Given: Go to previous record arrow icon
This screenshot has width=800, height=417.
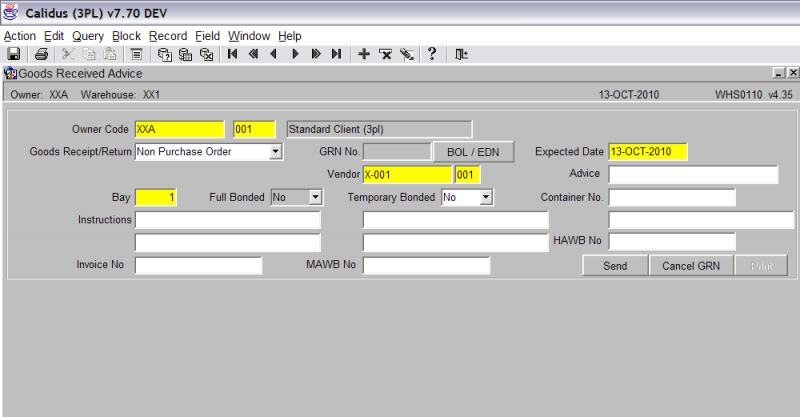Looking at the screenshot, I should pos(273,54).
